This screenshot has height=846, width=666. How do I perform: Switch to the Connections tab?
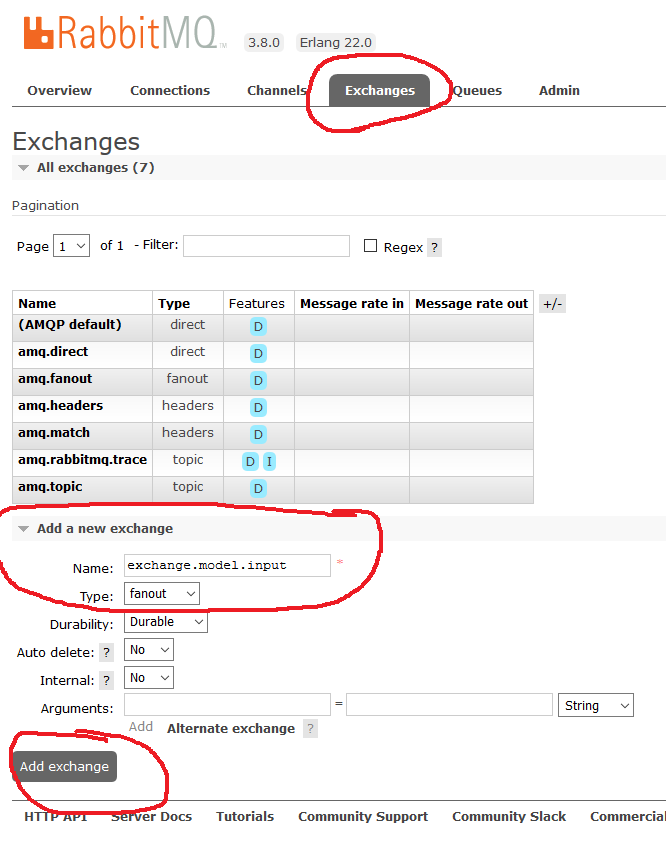tap(170, 91)
